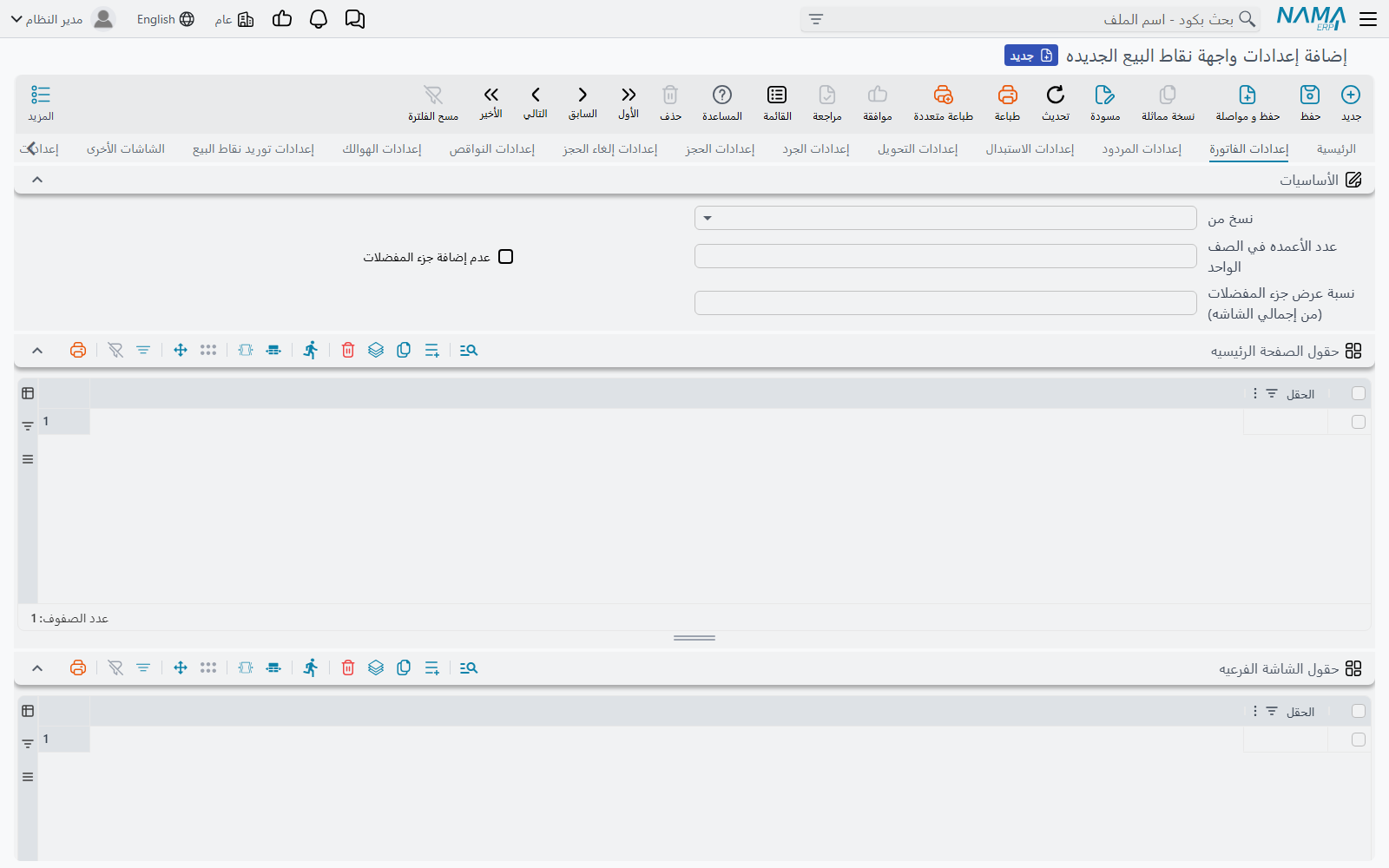
Task: Click delete icon in main page fields toolbar
Action: coord(348,351)
